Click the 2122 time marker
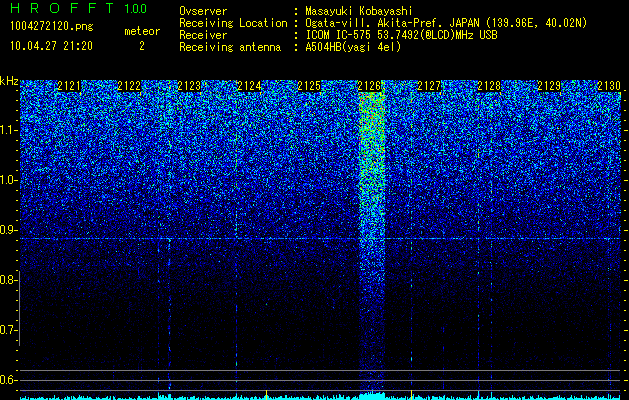 pos(129,86)
